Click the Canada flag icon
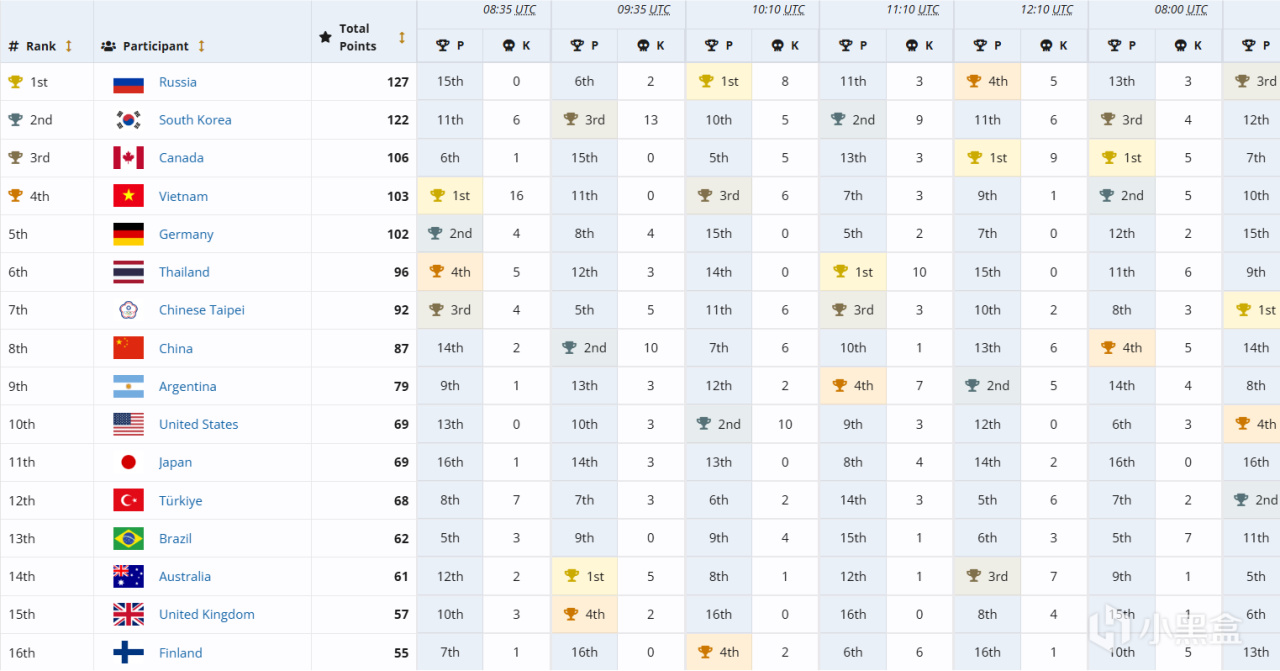 click(x=128, y=159)
